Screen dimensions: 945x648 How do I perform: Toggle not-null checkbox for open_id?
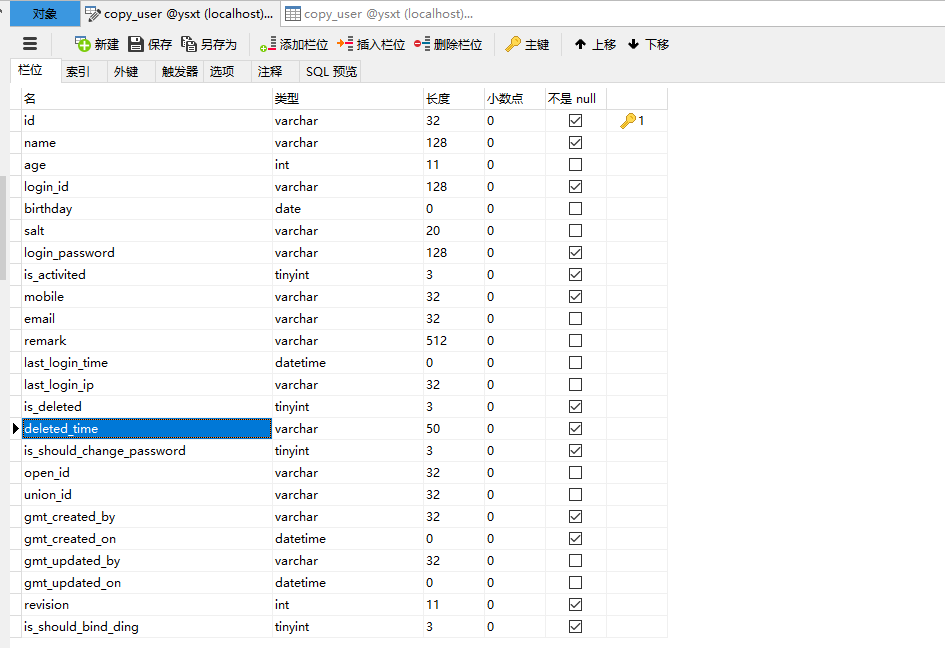pyautogui.click(x=576, y=473)
